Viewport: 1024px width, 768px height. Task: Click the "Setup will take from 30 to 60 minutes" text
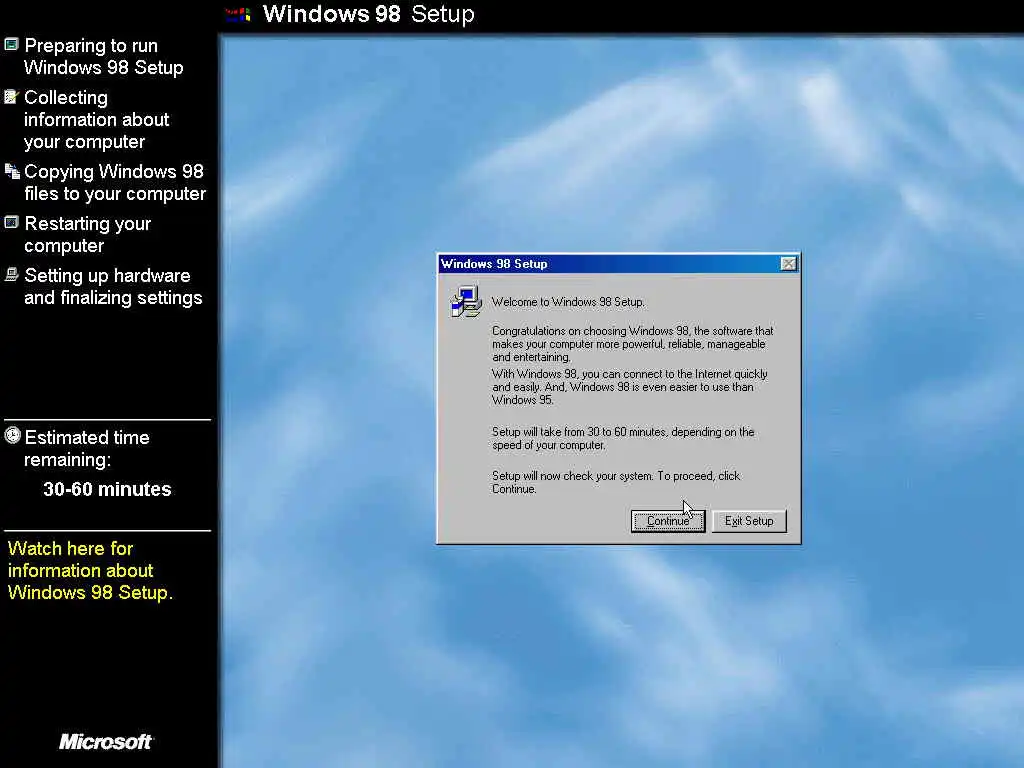tap(623, 438)
